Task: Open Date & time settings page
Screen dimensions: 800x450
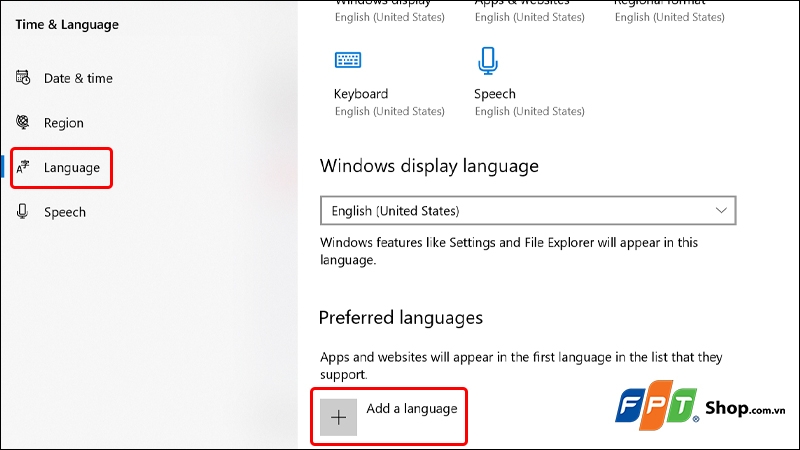Action: (x=78, y=78)
